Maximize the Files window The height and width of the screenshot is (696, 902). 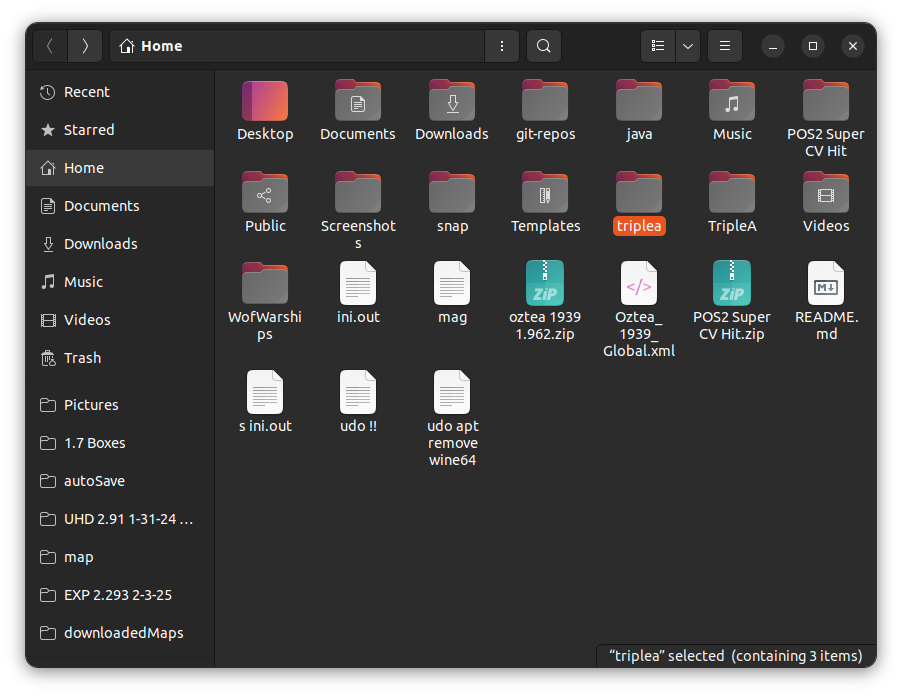point(813,46)
